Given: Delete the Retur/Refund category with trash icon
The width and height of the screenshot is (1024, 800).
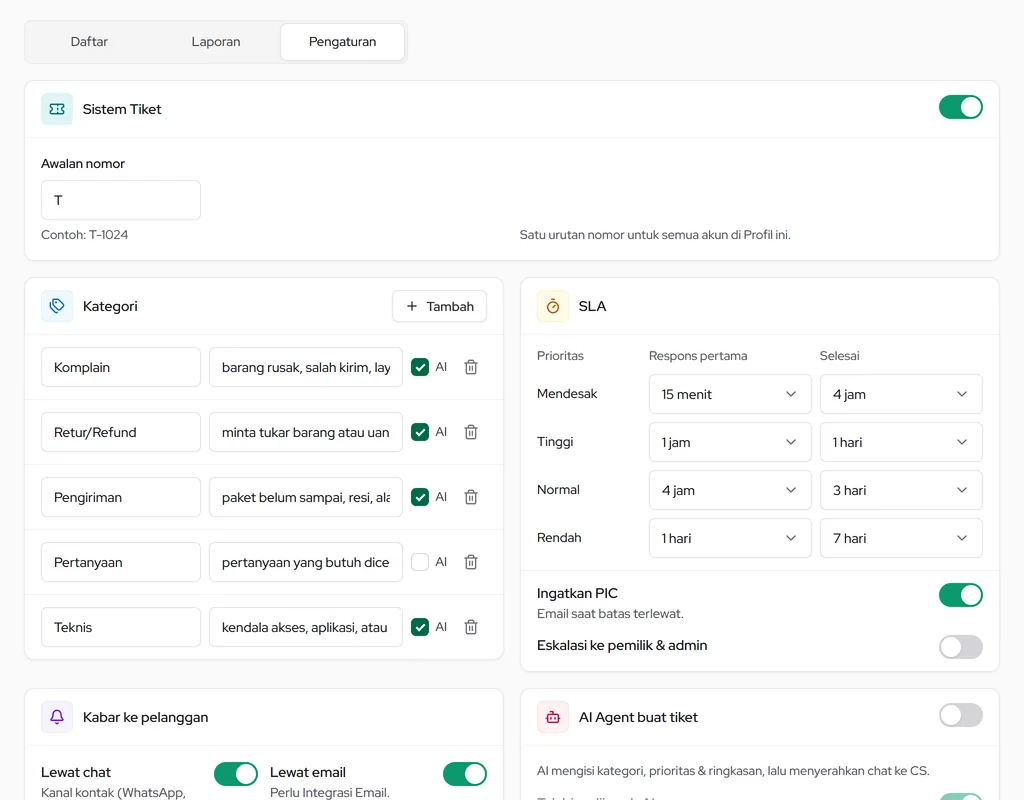Looking at the screenshot, I should [471, 432].
